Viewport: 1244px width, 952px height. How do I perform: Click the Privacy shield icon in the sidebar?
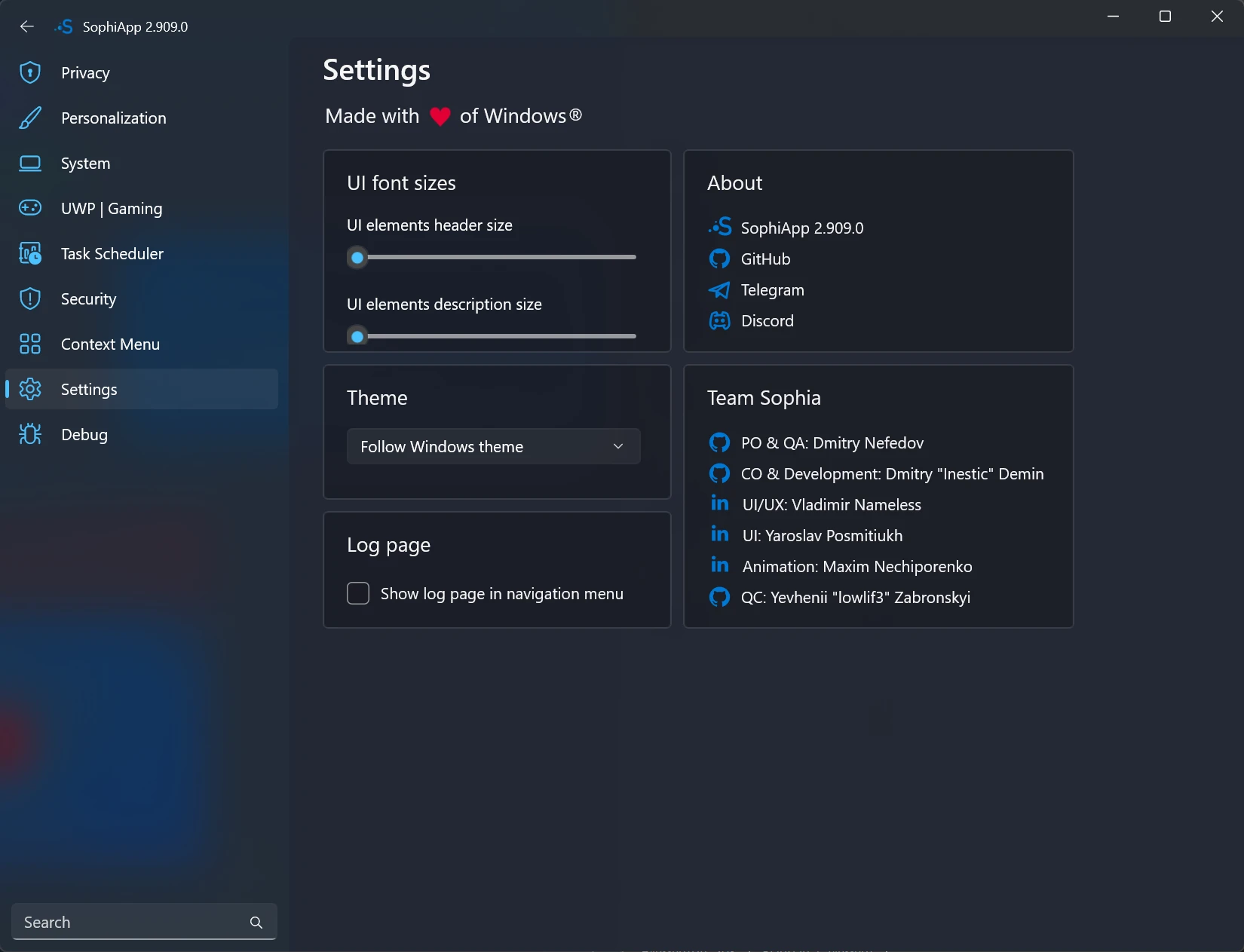[x=30, y=72]
